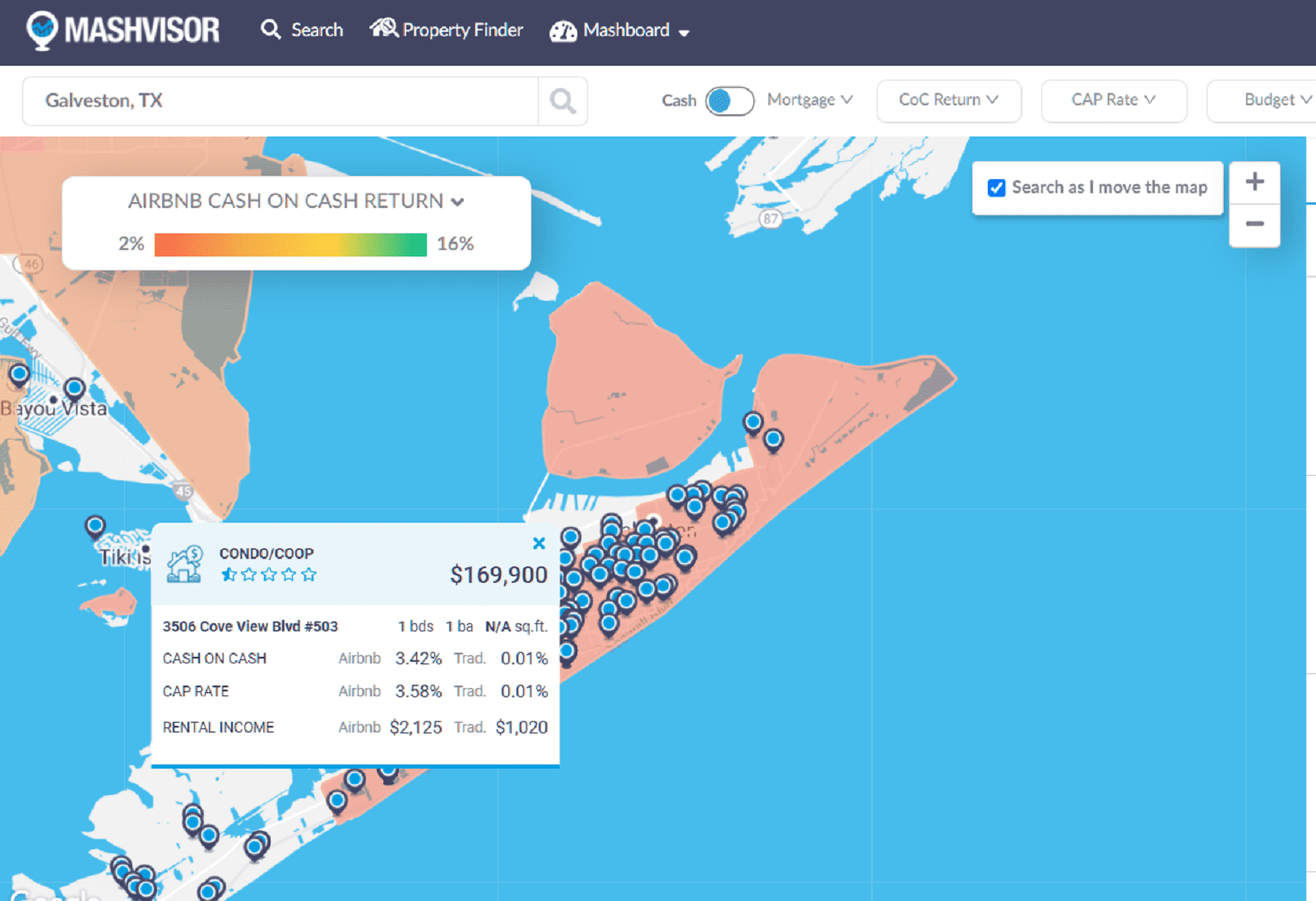Open the CoC Return filter dropdown

click(948, 100)
